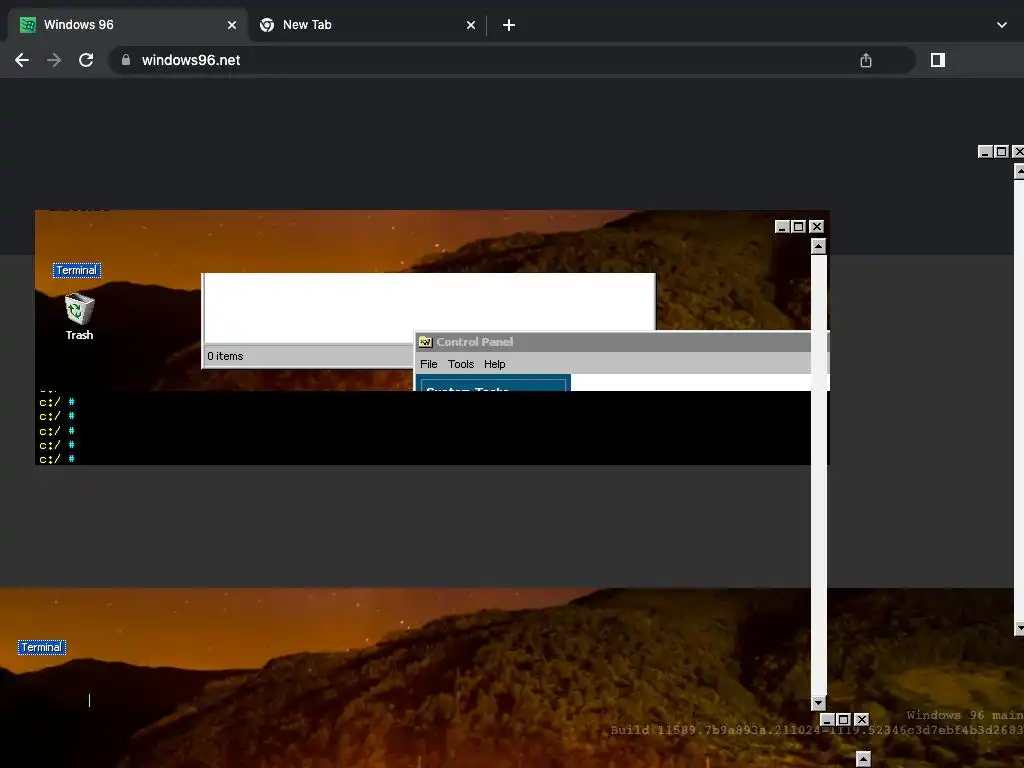Screen dimensions: 1024x768
Task: Close the window near the build text
Action: pos(861,720)
